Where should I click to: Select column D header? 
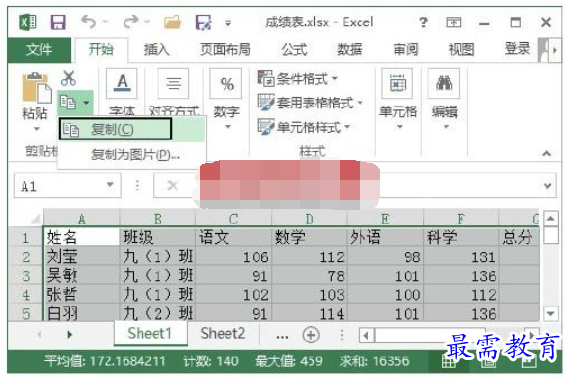click(x=309, y=219)
